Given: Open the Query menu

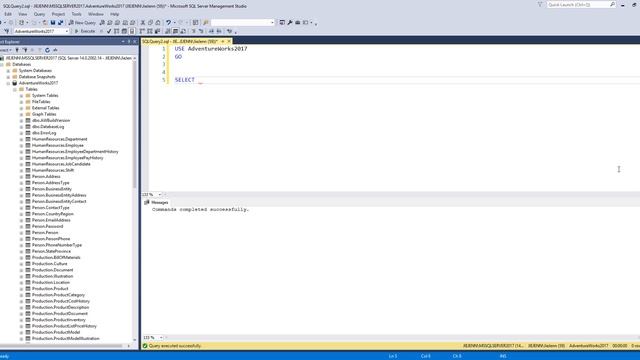Looking at the screenshot, I should pos(39,14).
